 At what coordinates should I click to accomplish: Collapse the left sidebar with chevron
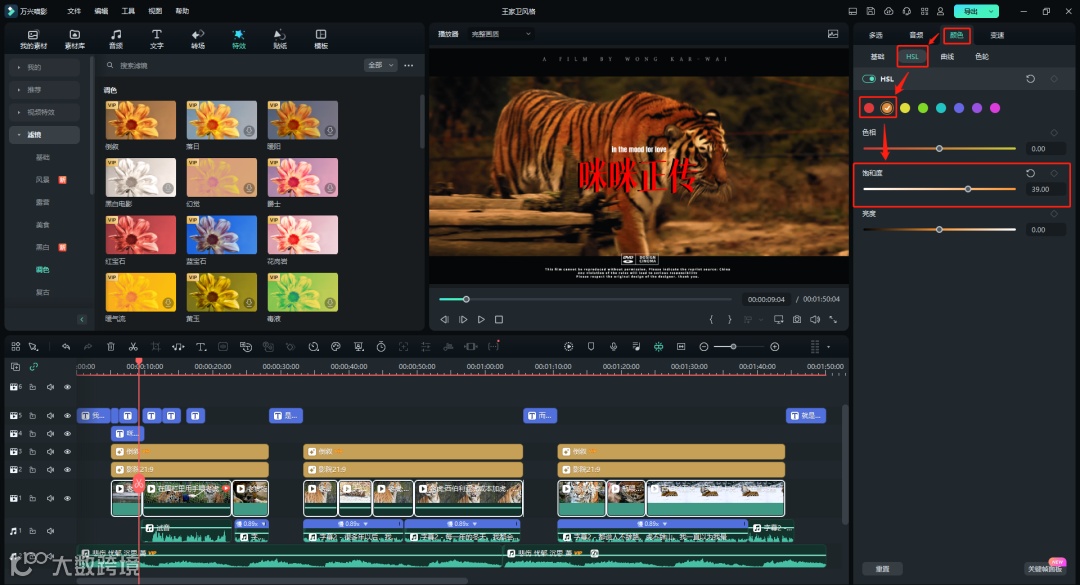tap(82, 319)
